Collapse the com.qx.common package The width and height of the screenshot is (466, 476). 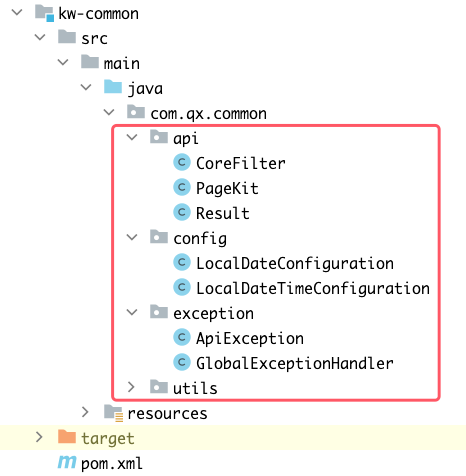tap(109, 112)
